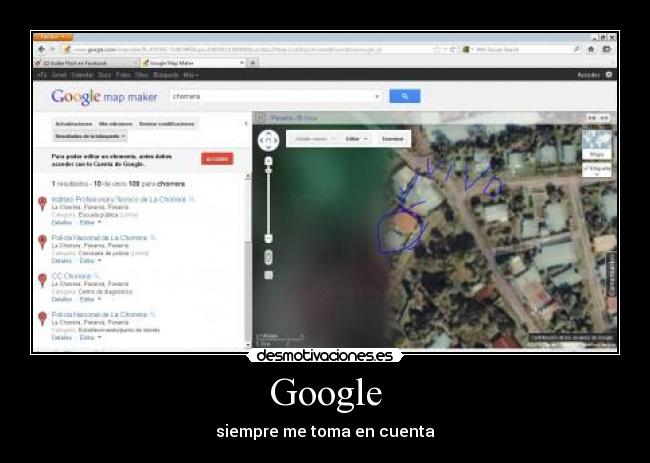Viewport: 650px width, 463px height.
Task: Expand the Añadir nuevo map dropdown
Action: (315, 139)
